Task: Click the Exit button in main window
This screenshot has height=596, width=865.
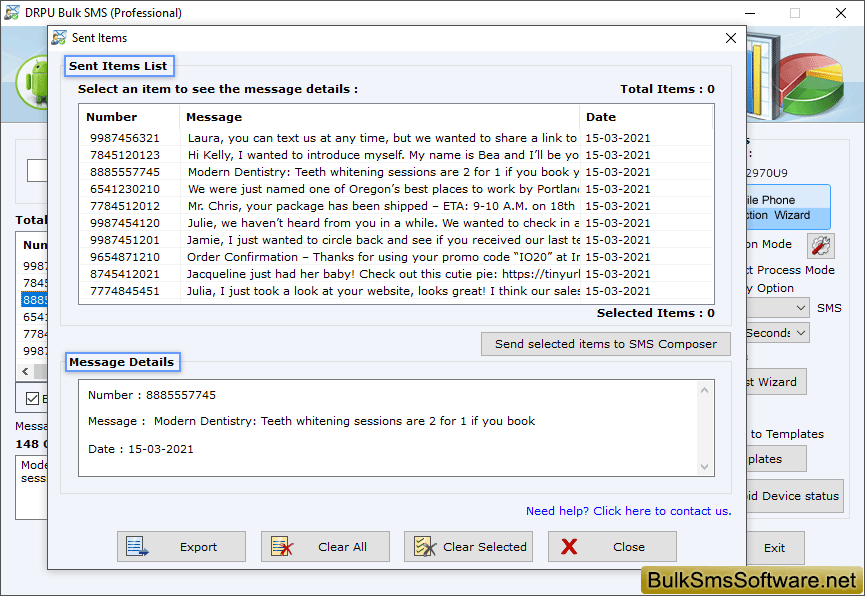Action: click(775, 548)
